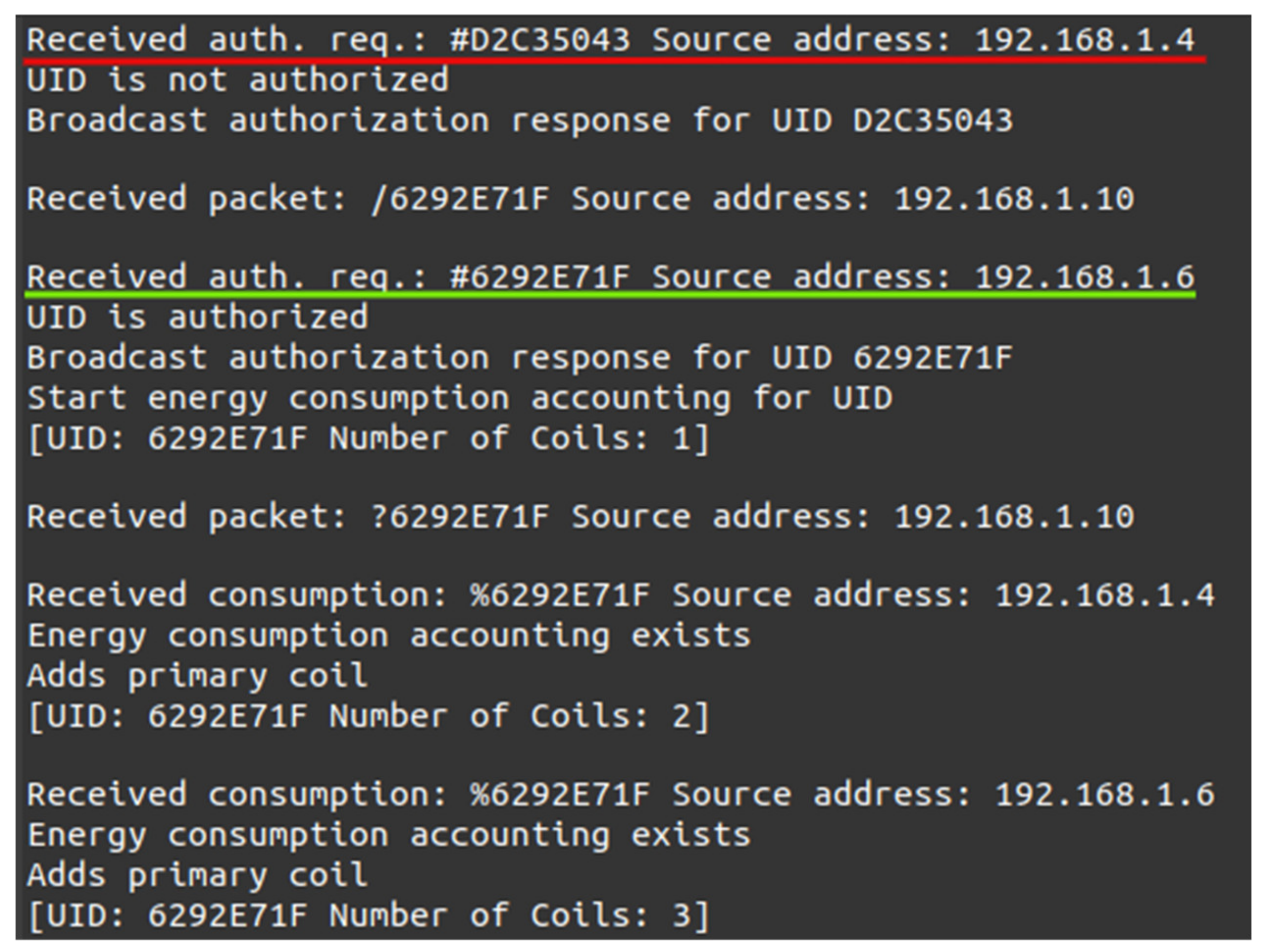Image resolution: width=1267 pixels, height=952 pixels.
Task: Click the 'Number of Coils: 2' line
Action: pos(368,716)
